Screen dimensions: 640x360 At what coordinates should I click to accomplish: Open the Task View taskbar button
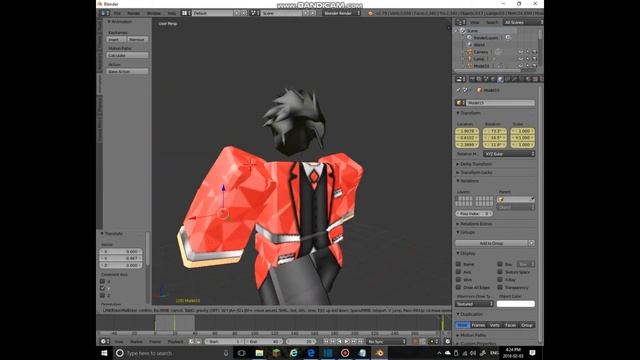coord(242,353)
